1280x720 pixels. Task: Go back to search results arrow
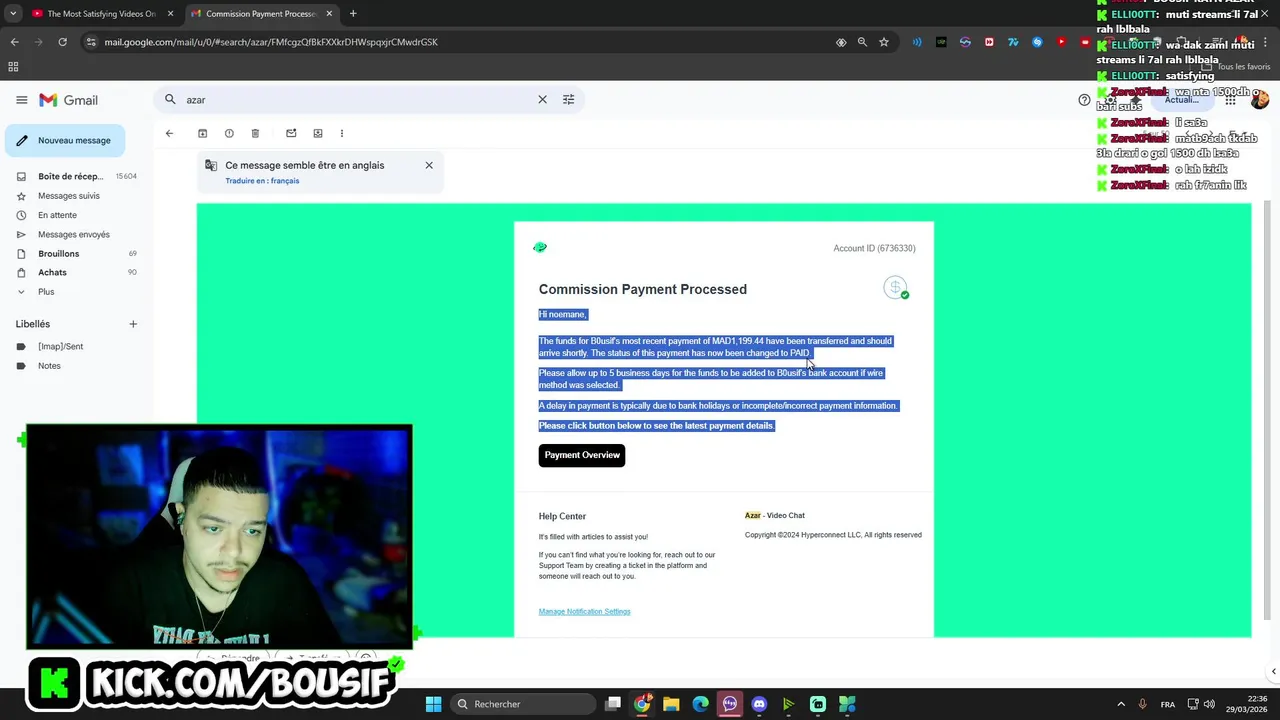pyautogui.click(x=169, y=133)
